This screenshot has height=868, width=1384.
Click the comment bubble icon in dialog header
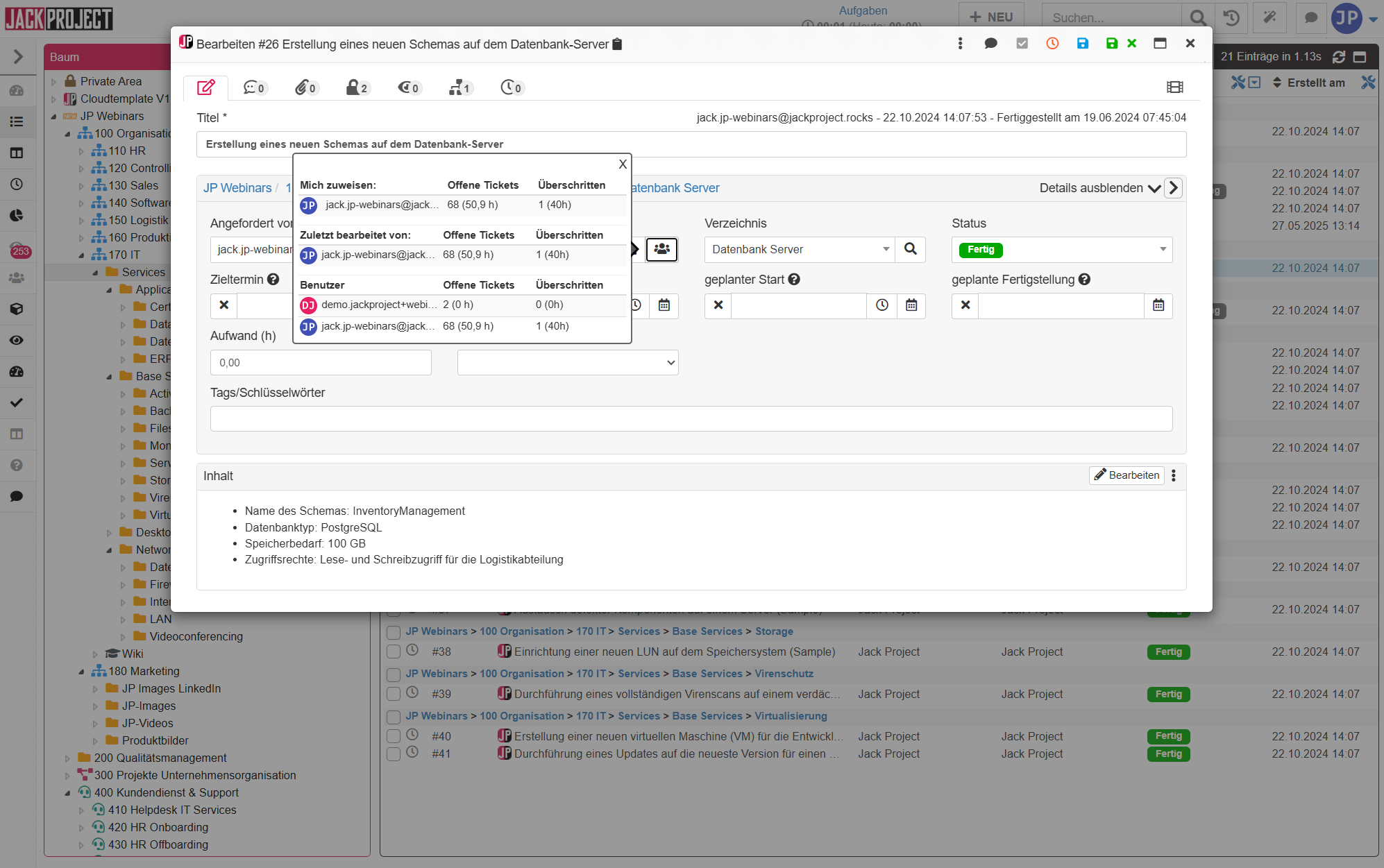pos(990,44)
